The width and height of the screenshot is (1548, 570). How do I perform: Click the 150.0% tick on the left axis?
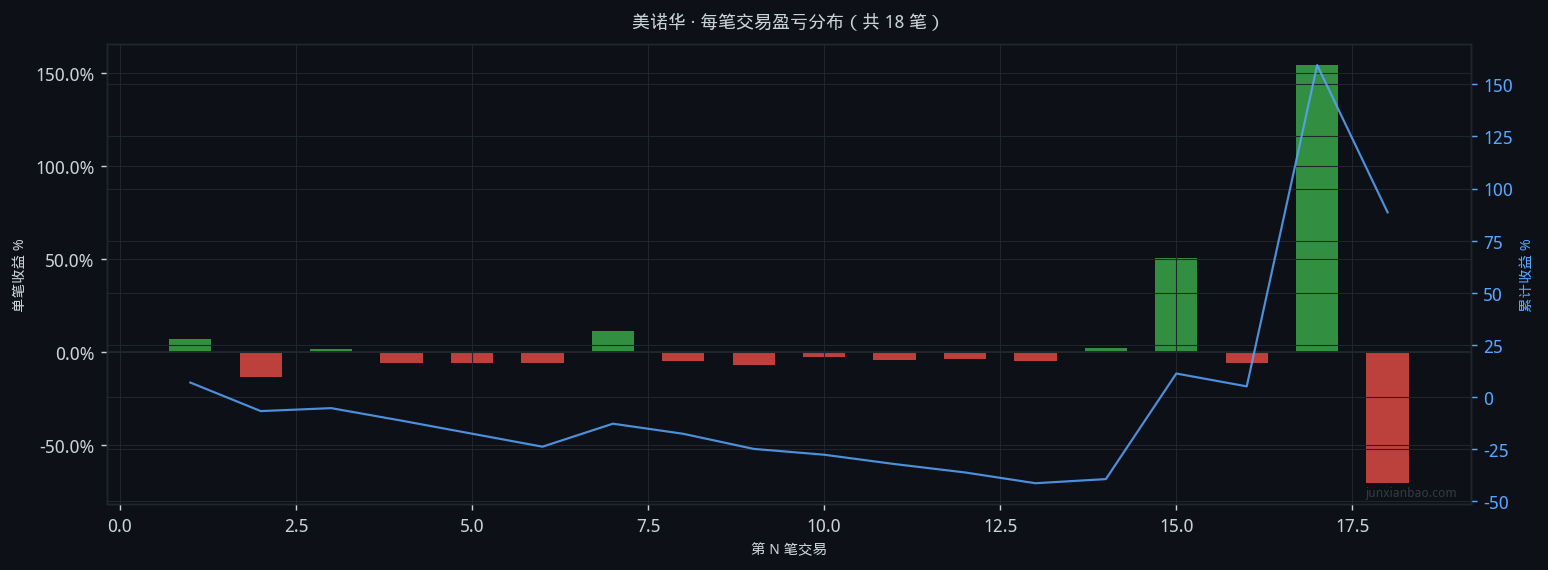point(67,75)
